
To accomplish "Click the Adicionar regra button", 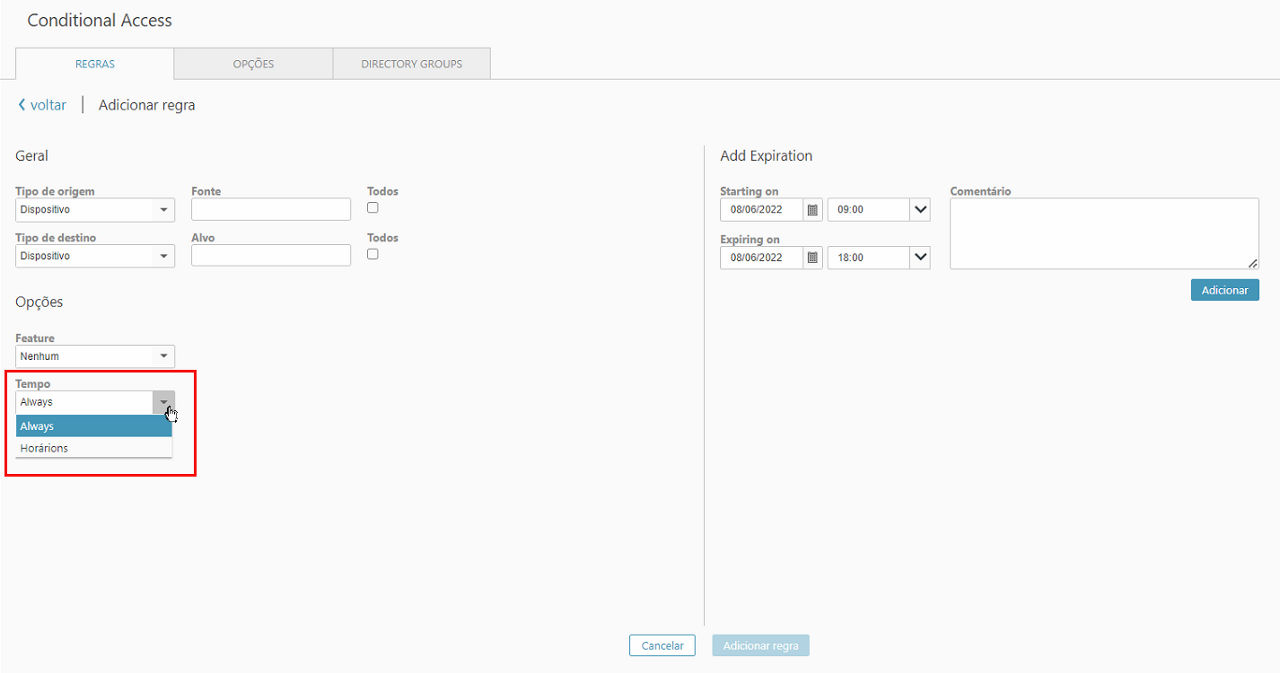I will click(761, 646).
